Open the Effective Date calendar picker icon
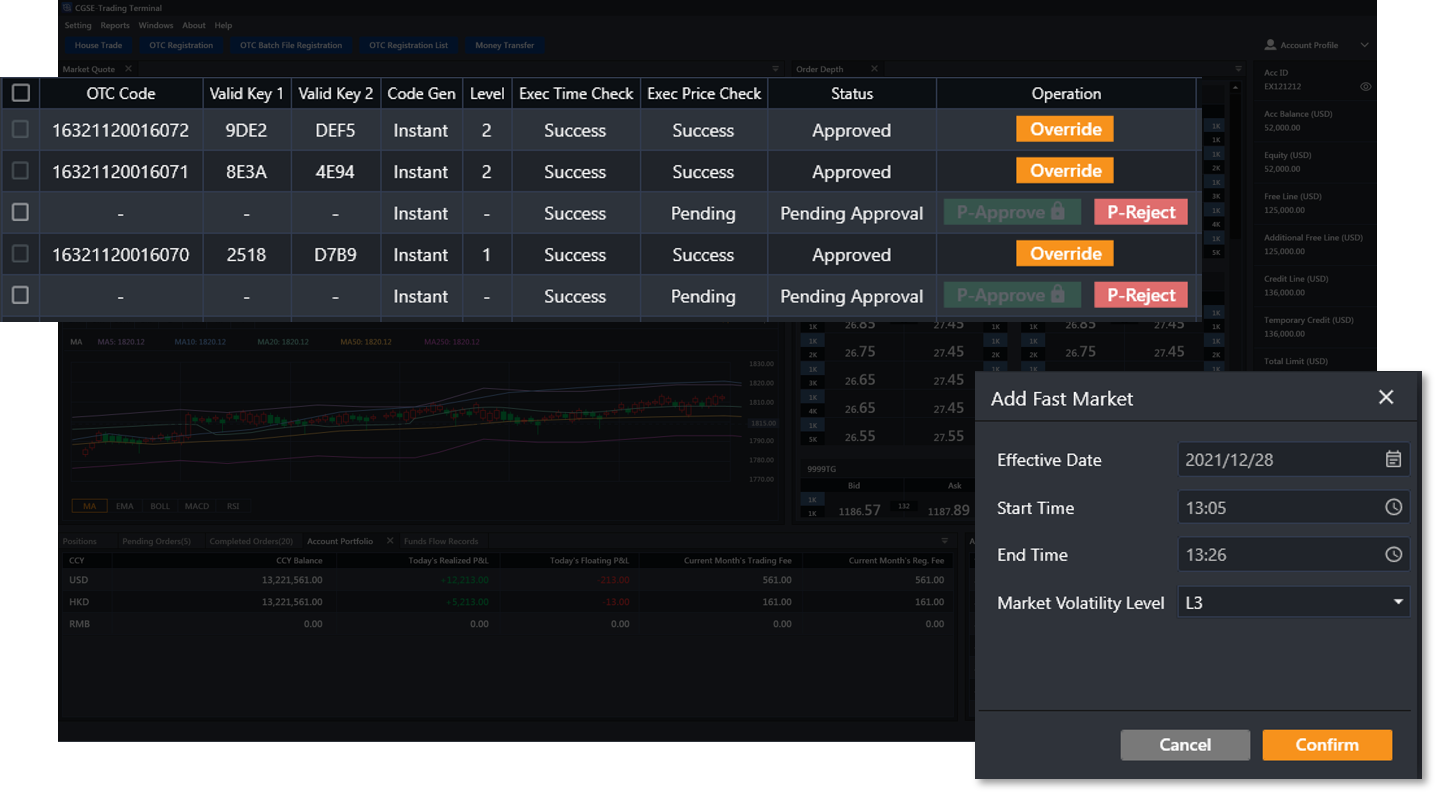1435x792 pixels. [1393, 460]
